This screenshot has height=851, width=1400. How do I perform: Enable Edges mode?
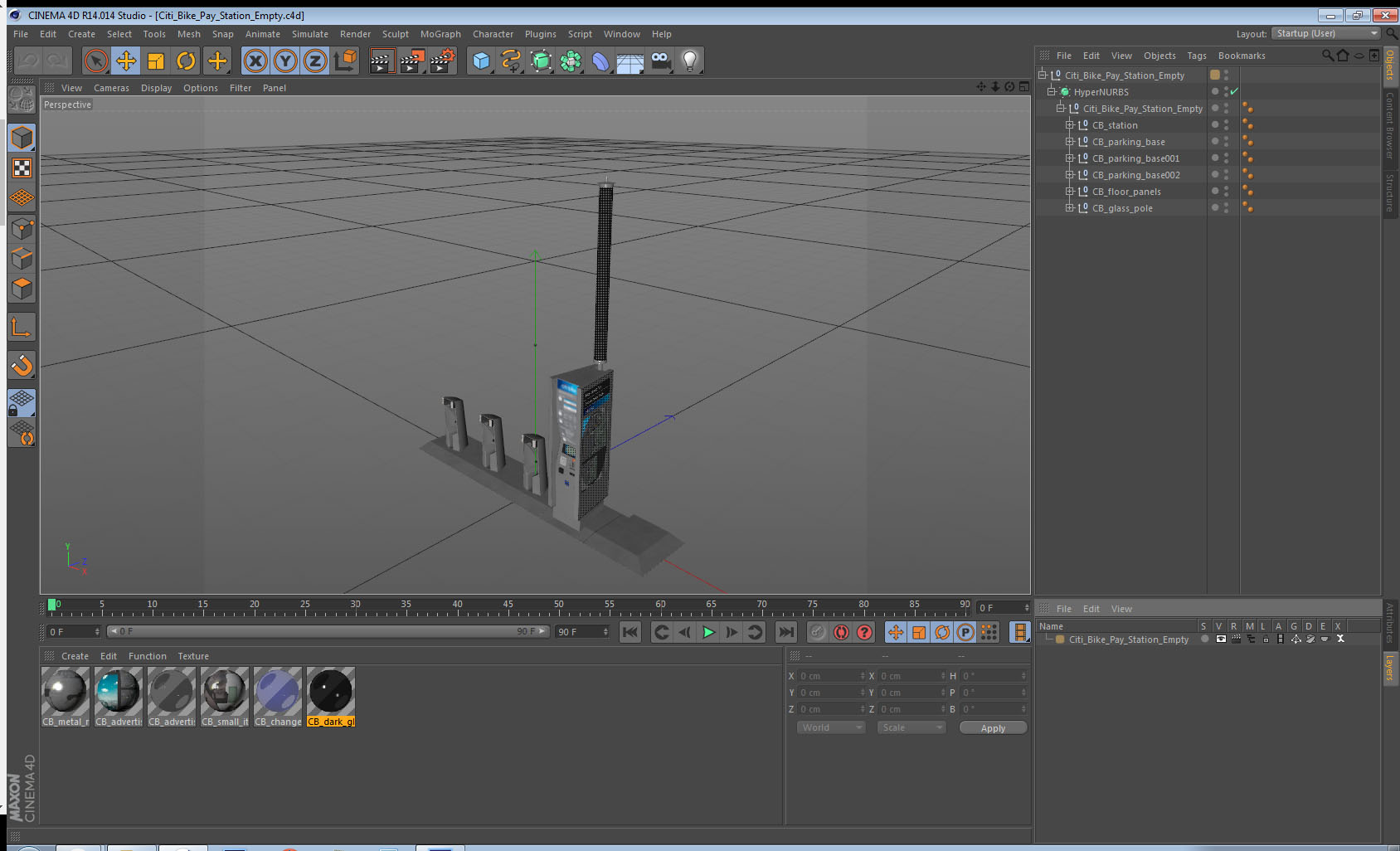[x=22, y=258]
